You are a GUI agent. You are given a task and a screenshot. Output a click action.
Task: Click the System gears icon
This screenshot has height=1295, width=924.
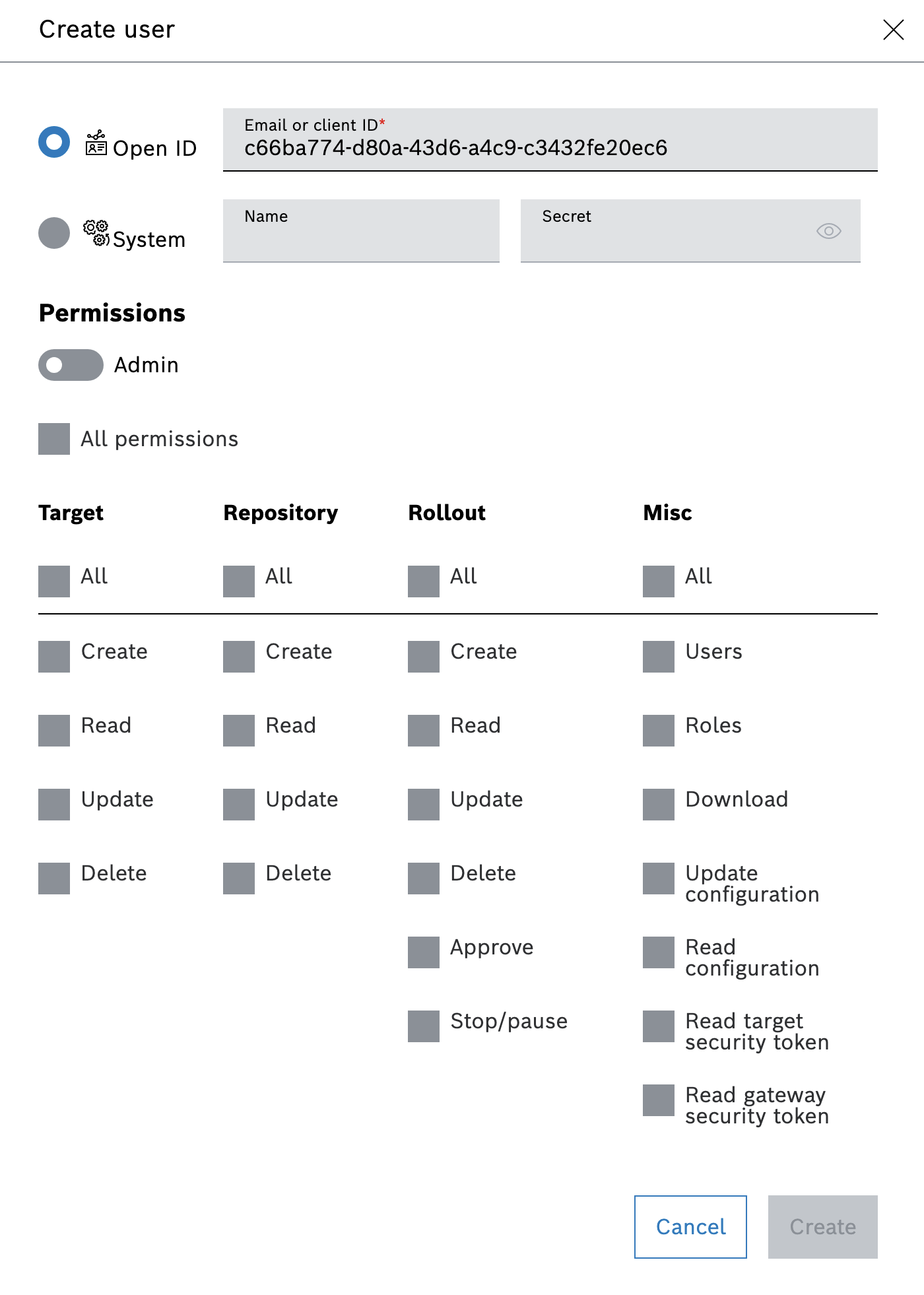pyautogui.click(x=96, y=233)
